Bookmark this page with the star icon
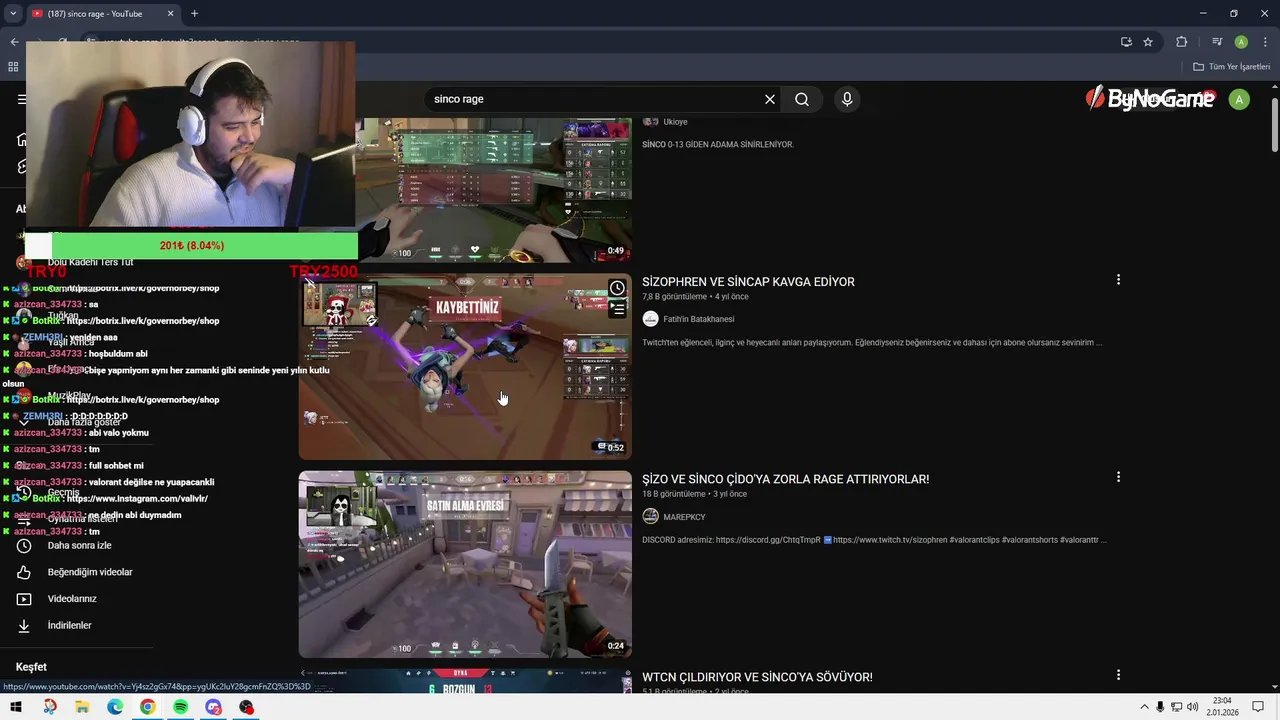1280x720 pixels. (x=1148, y=42)
